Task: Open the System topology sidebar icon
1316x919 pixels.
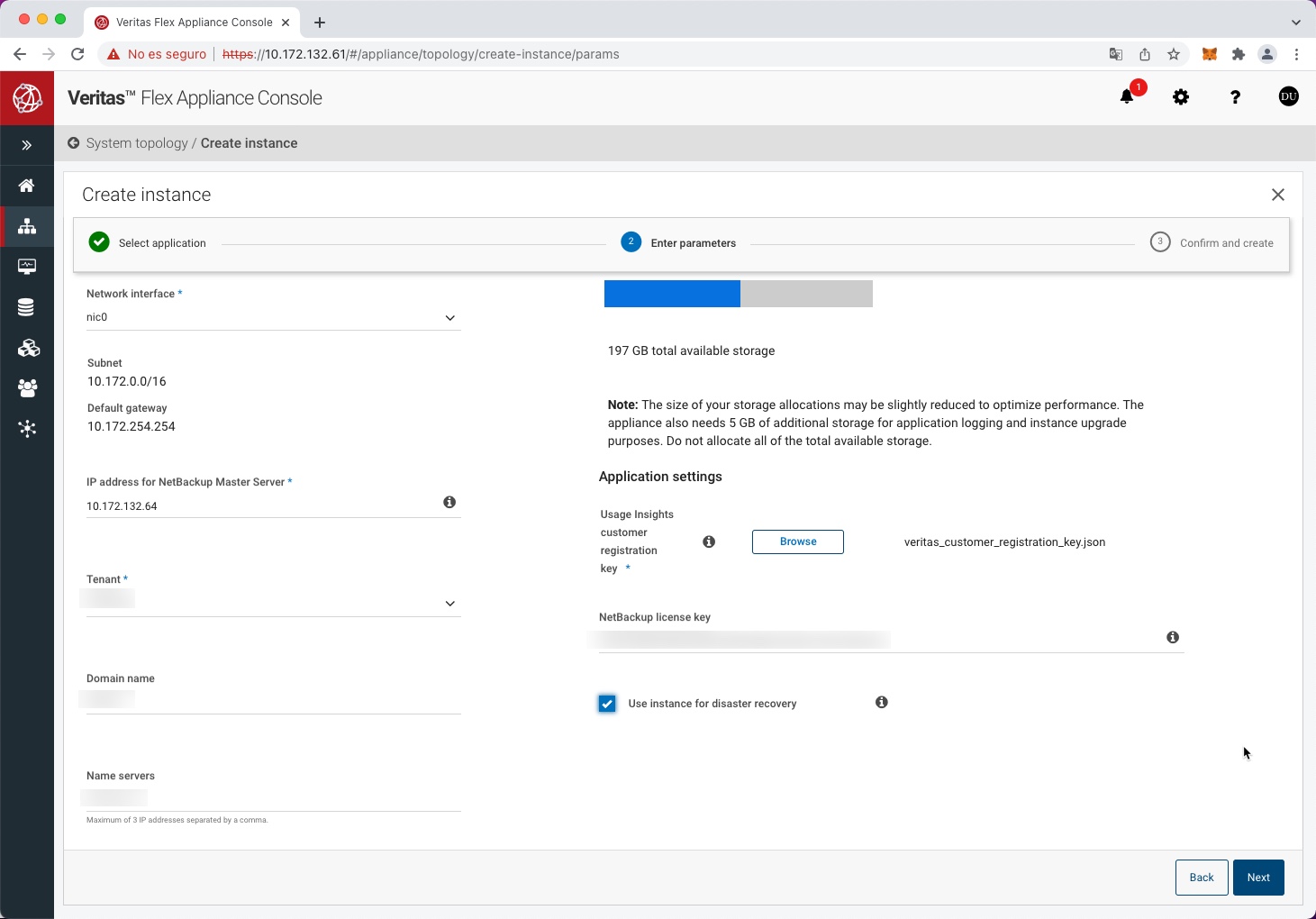Action: [27, 226]
